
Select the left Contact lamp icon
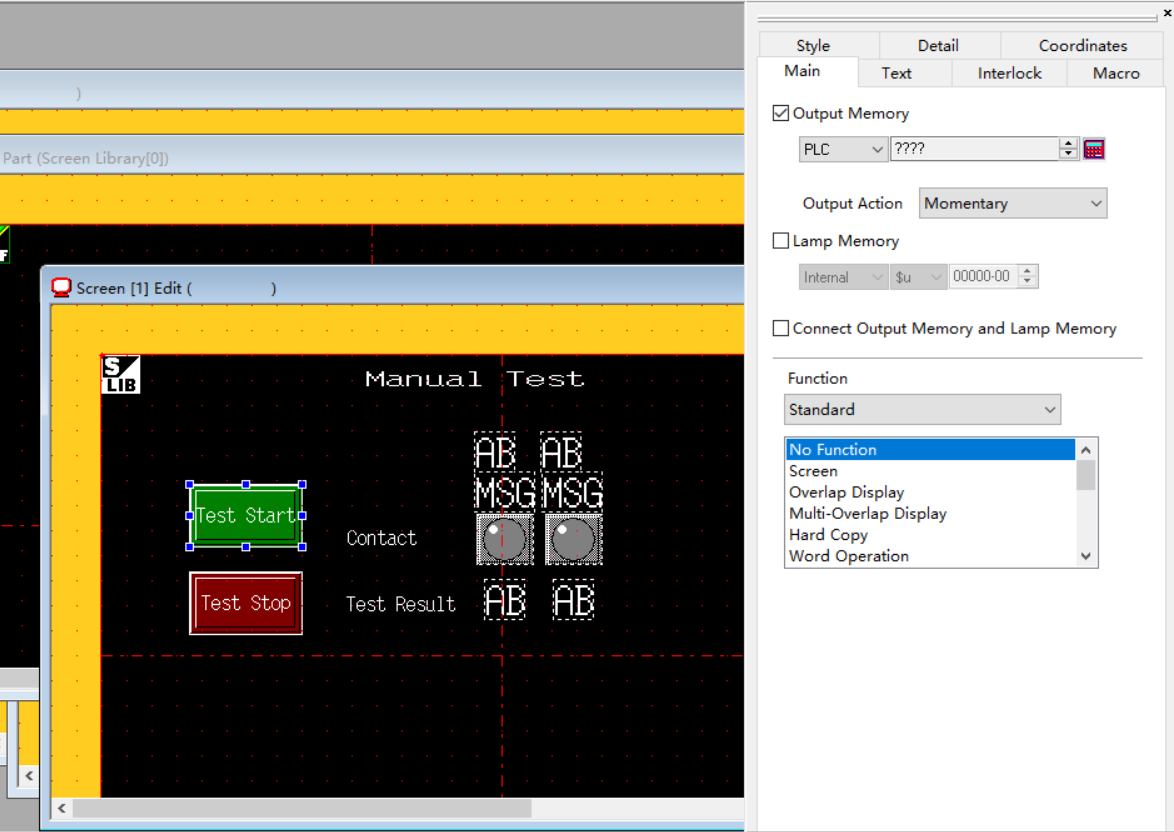pos(504,540)
